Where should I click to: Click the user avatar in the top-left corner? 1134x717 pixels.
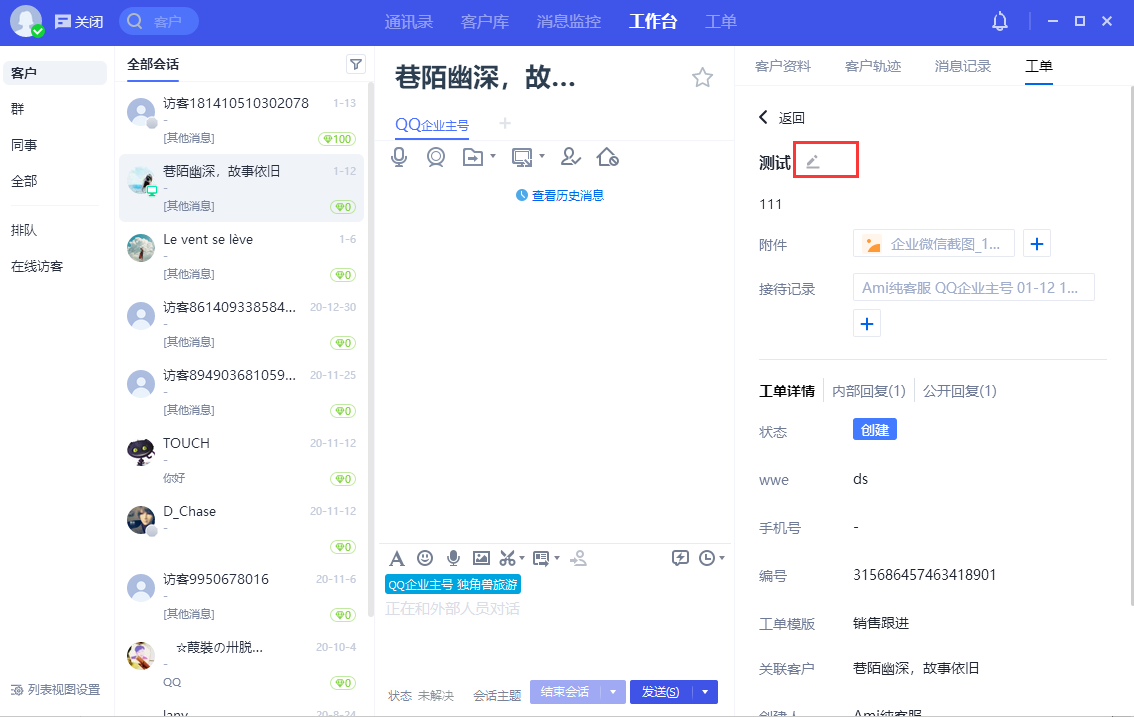[x=26, y=21]
